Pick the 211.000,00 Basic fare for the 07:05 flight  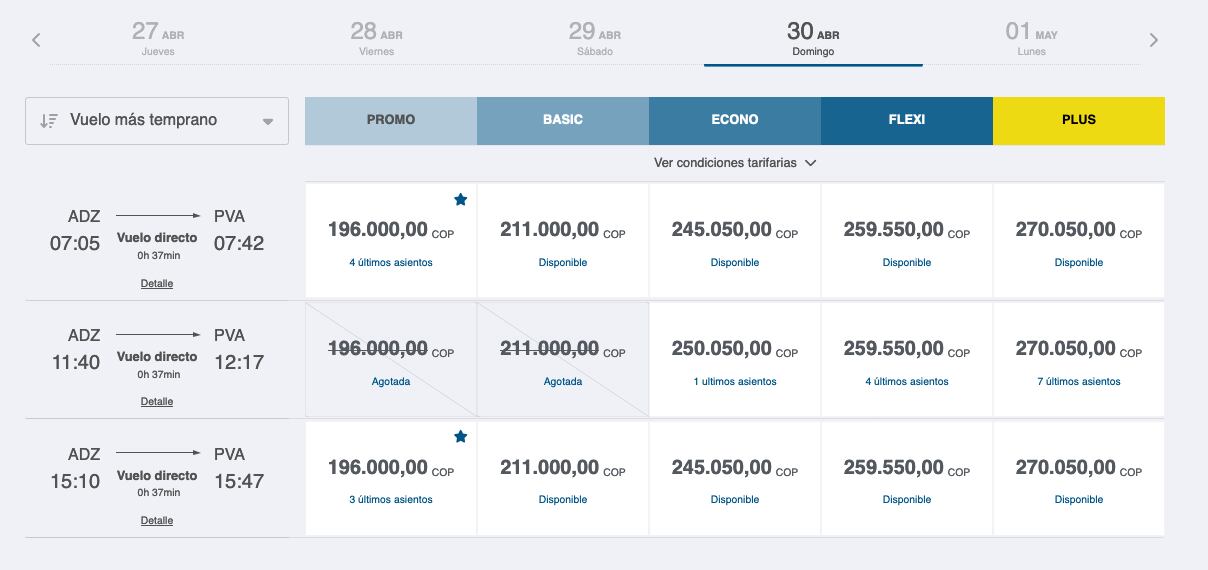[563, 241]
